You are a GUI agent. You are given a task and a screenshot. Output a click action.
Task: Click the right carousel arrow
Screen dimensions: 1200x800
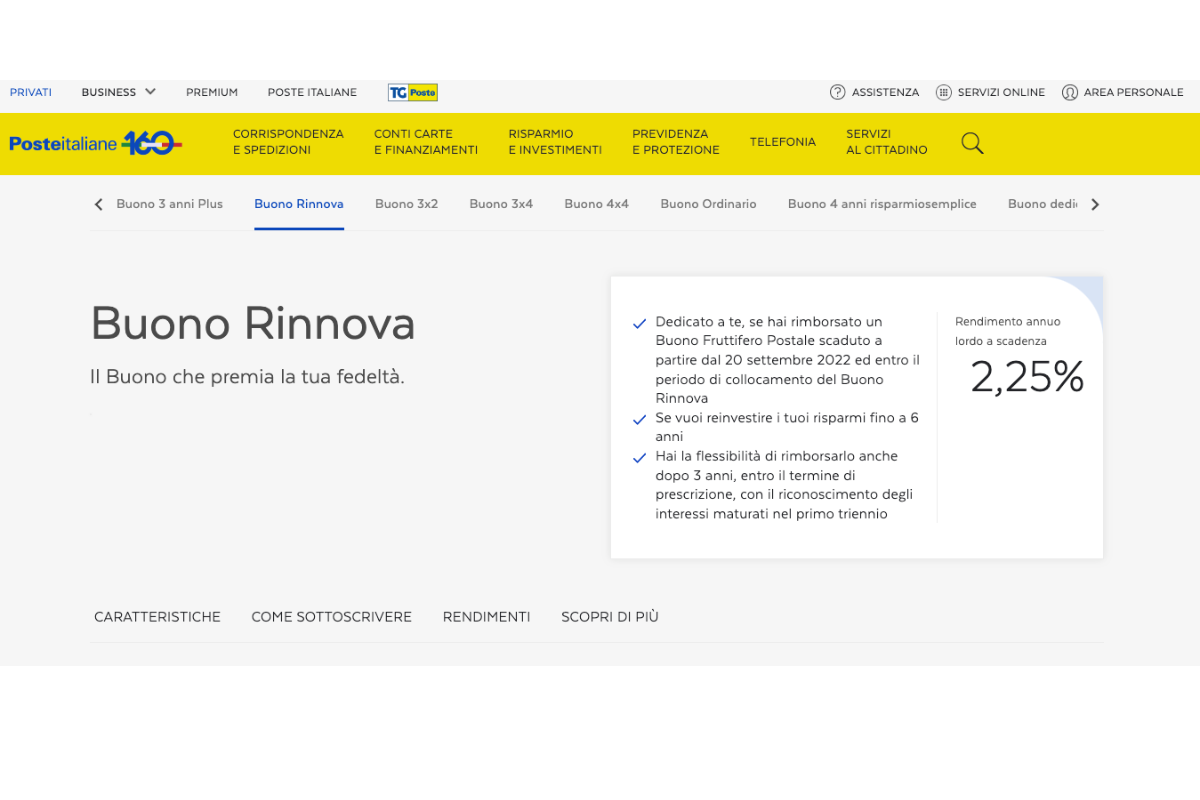point(1095,204)
